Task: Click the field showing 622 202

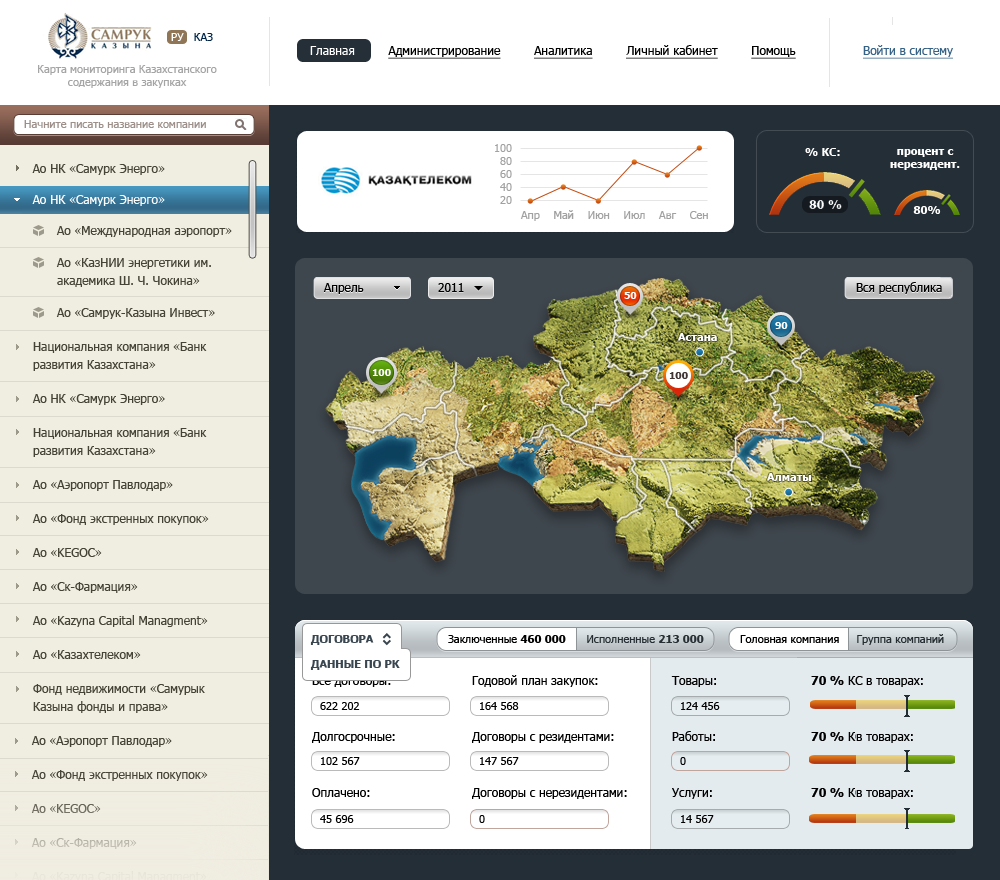Action: coord(380,706)
